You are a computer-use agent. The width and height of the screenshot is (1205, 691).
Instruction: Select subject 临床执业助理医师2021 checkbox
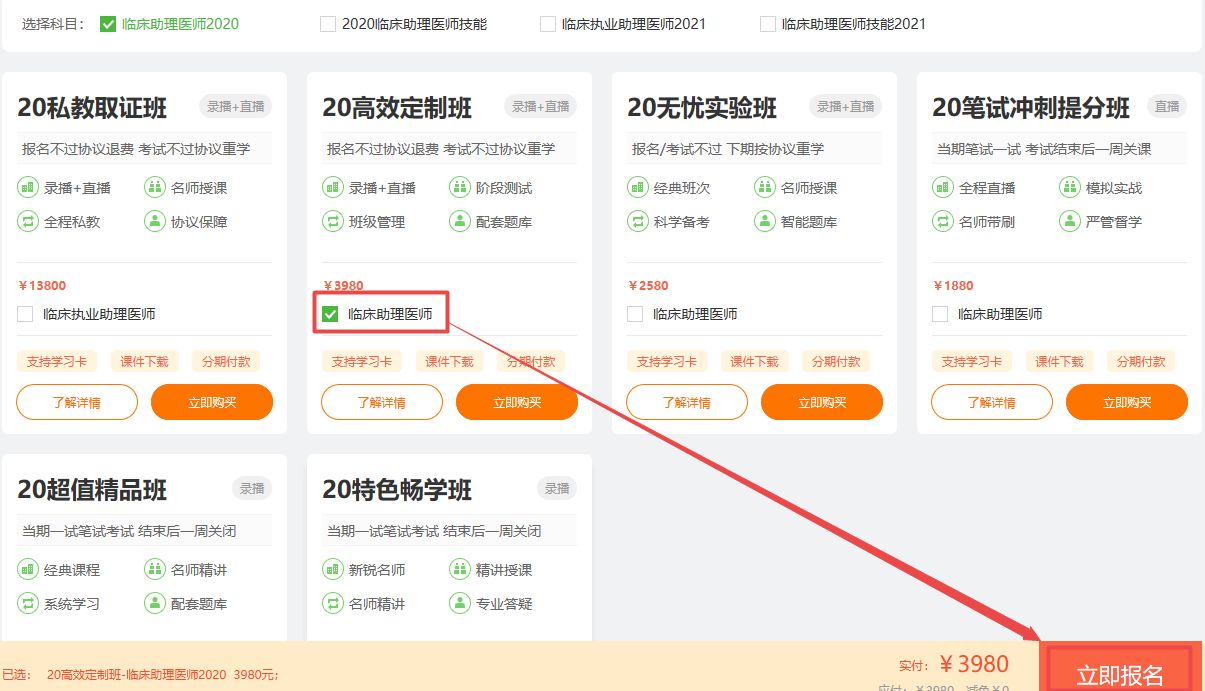[548, 24]
